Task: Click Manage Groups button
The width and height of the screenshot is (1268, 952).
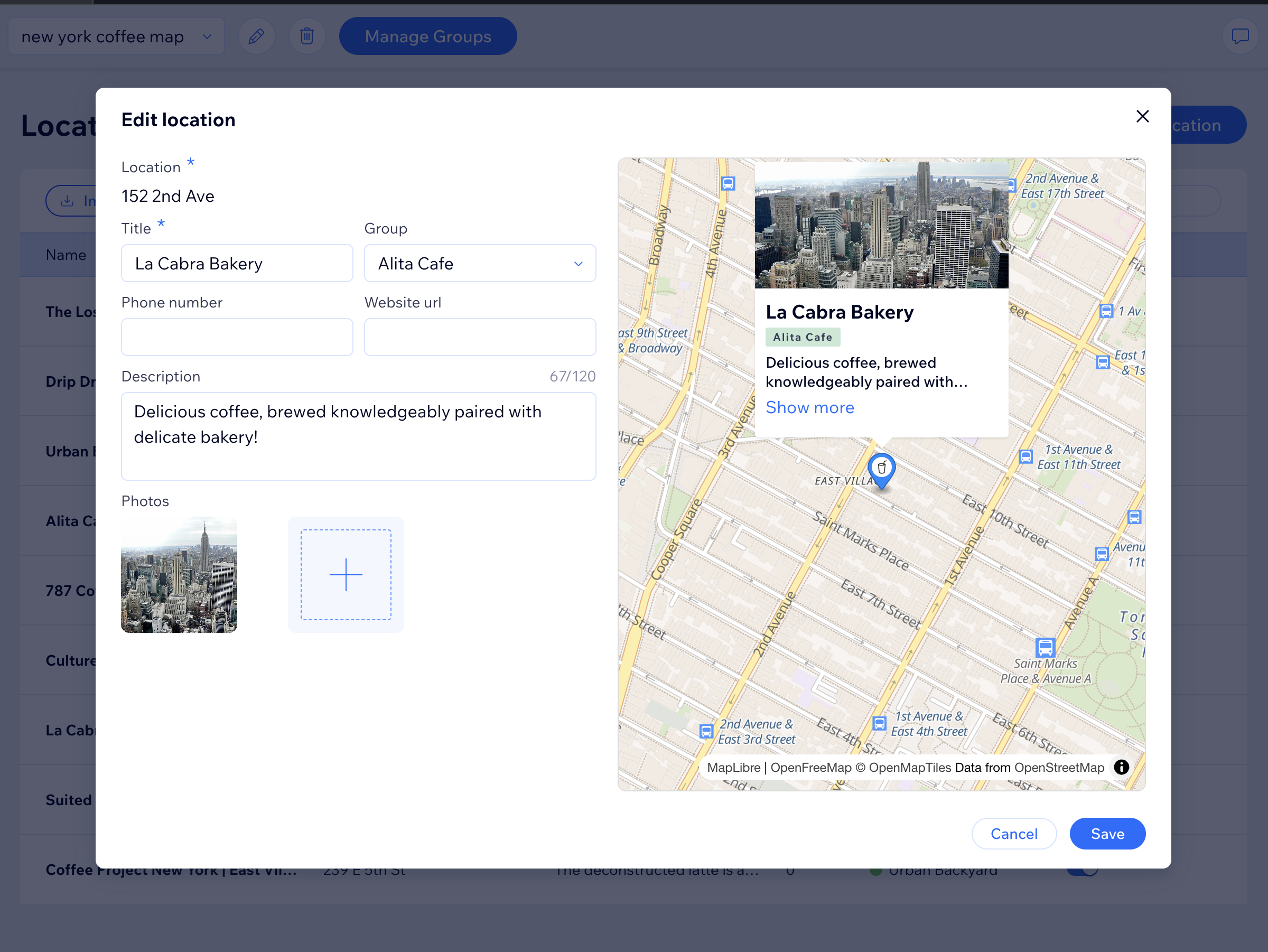Action: point(427,36)
